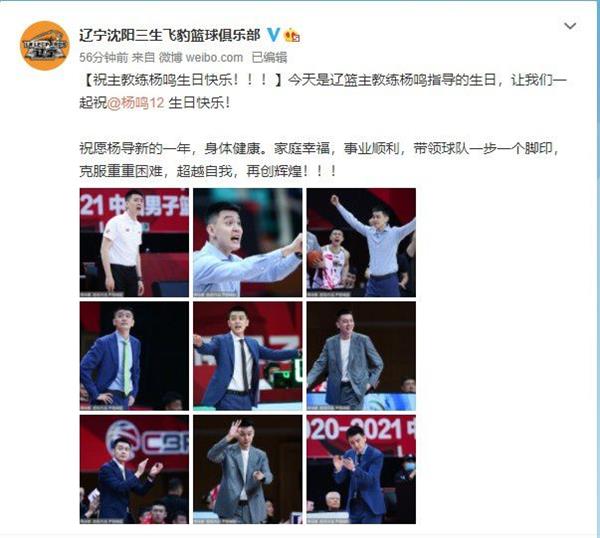Open photo with 2020-2021 banner background
The width and height of the screenshot is (600, 538).
point(361,470)
